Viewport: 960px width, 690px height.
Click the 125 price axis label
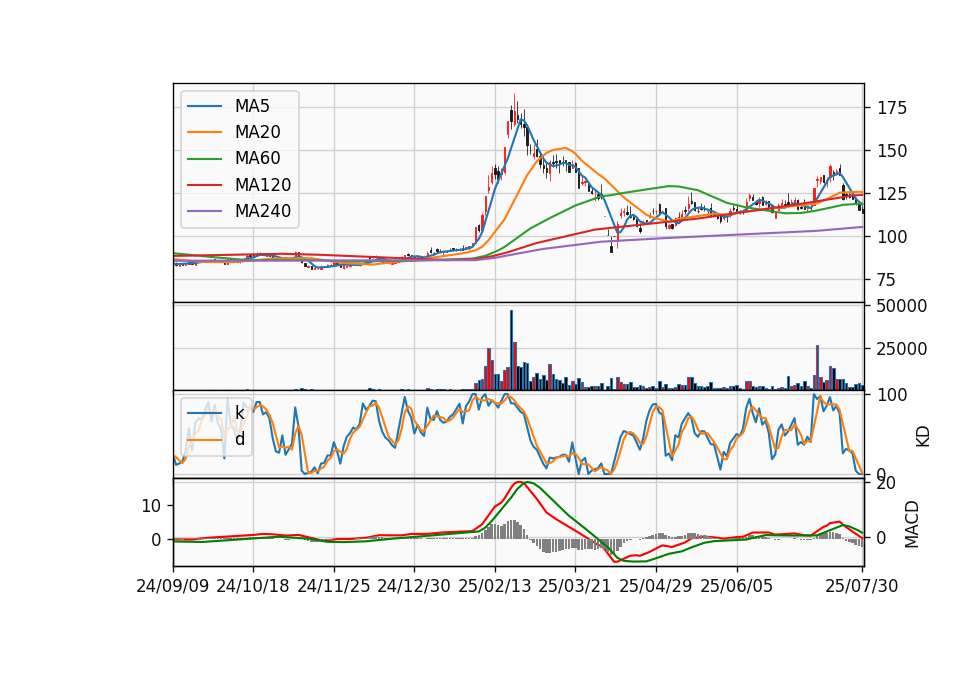tap(892, 195)
